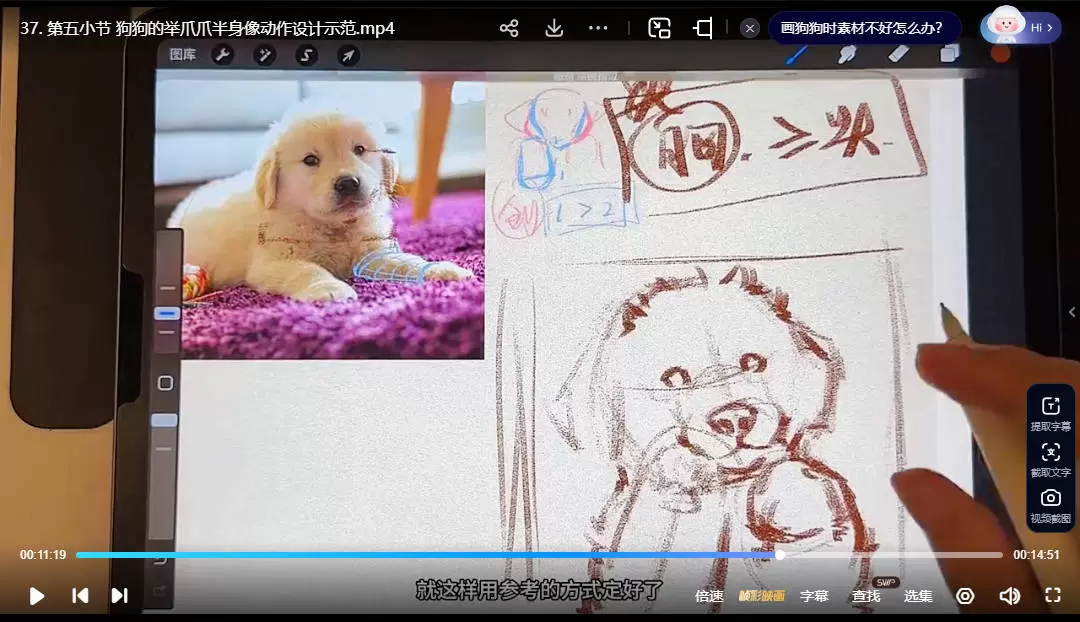This screenshot has height=622, width=1080.
Task: Enable picture-in-picture mode
Action: pos(660,28)
